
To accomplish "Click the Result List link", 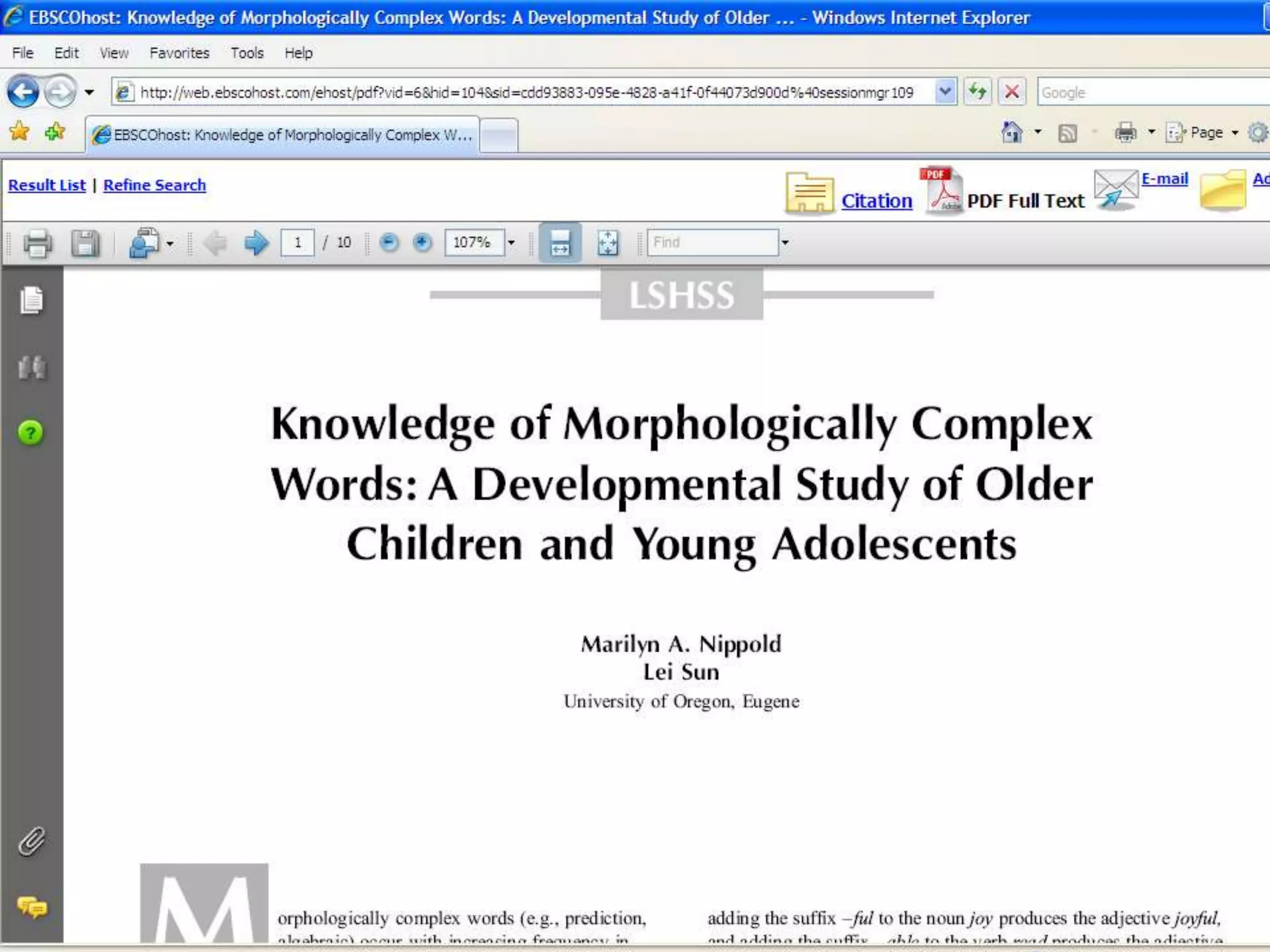I will point(47,185).
